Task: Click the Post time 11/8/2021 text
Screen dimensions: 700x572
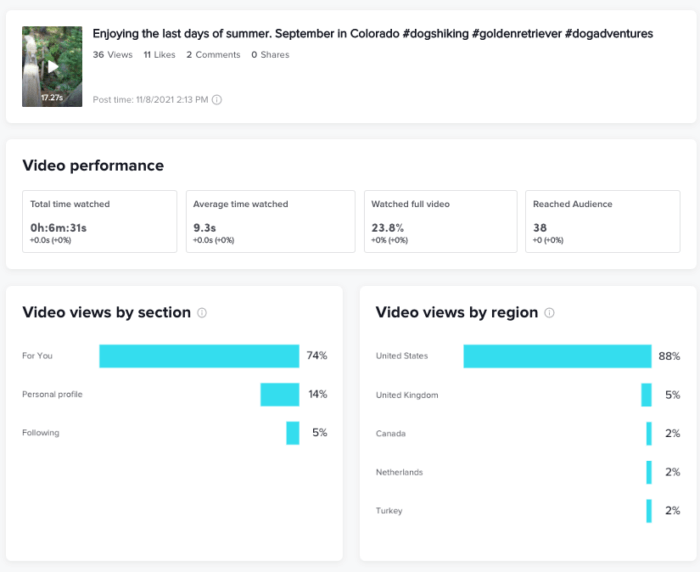Action: pos(150,100)
